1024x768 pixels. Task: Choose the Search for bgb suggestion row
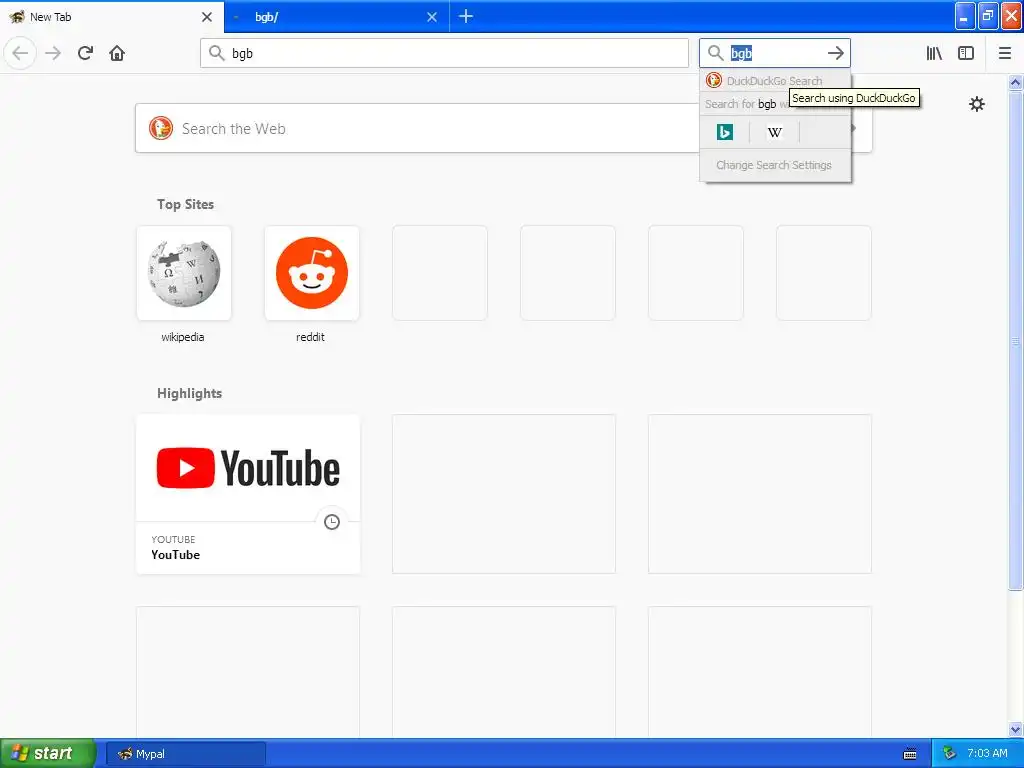click(x=775, y=104)
